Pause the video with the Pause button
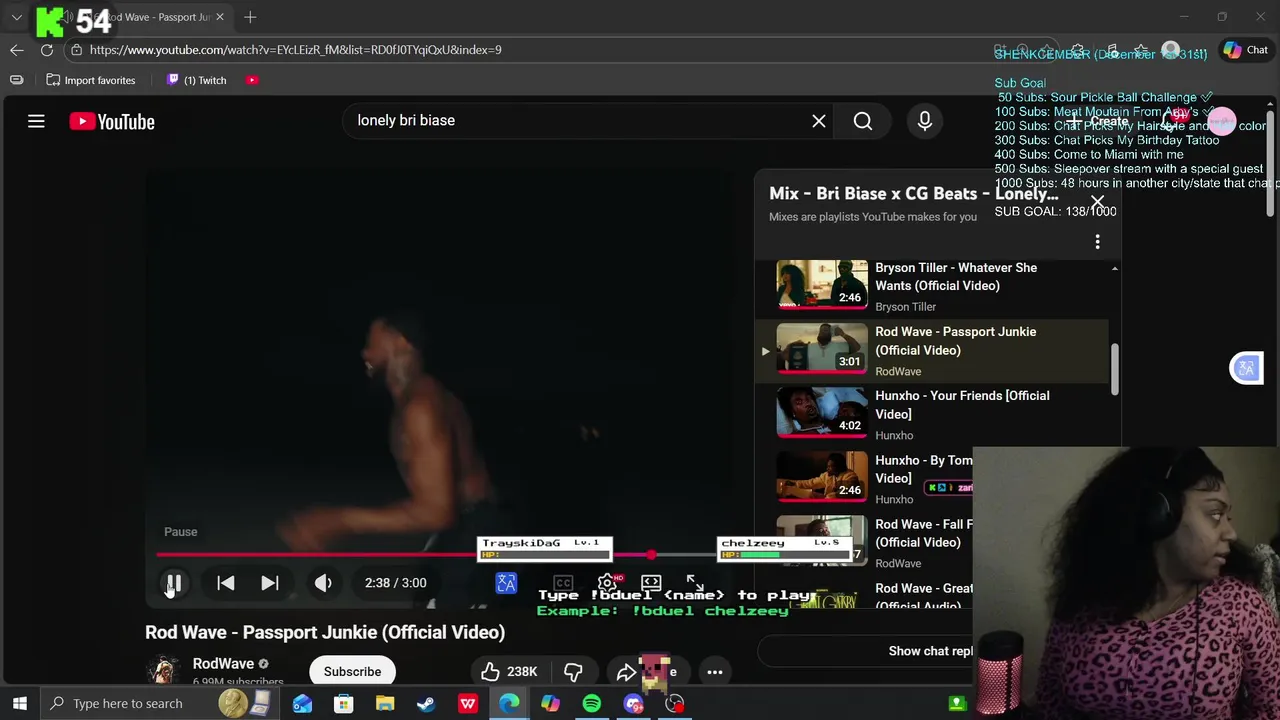The image size is (1280, 720). [173, 583]
